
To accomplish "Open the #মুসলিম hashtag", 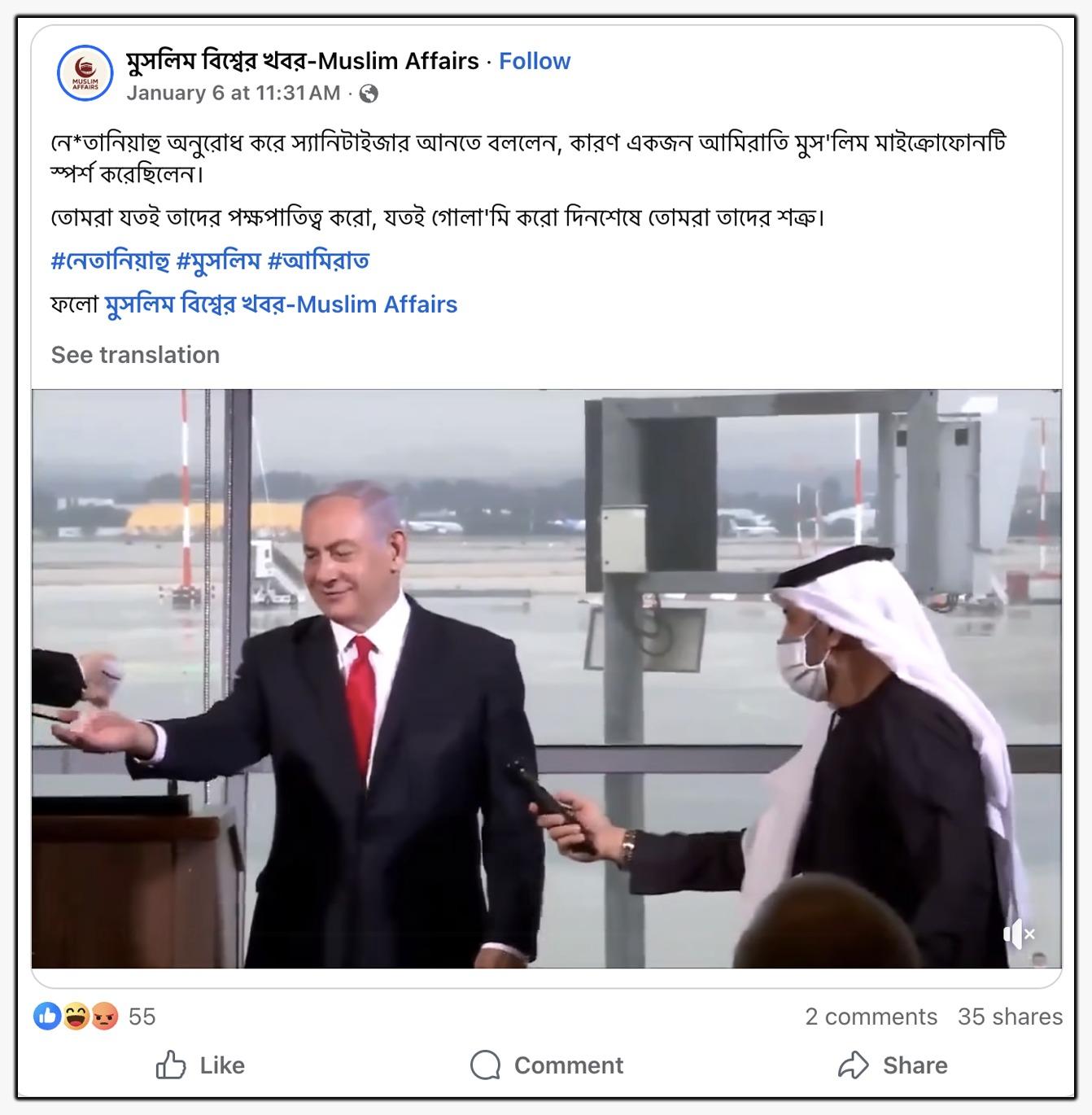I will [218, 260].
